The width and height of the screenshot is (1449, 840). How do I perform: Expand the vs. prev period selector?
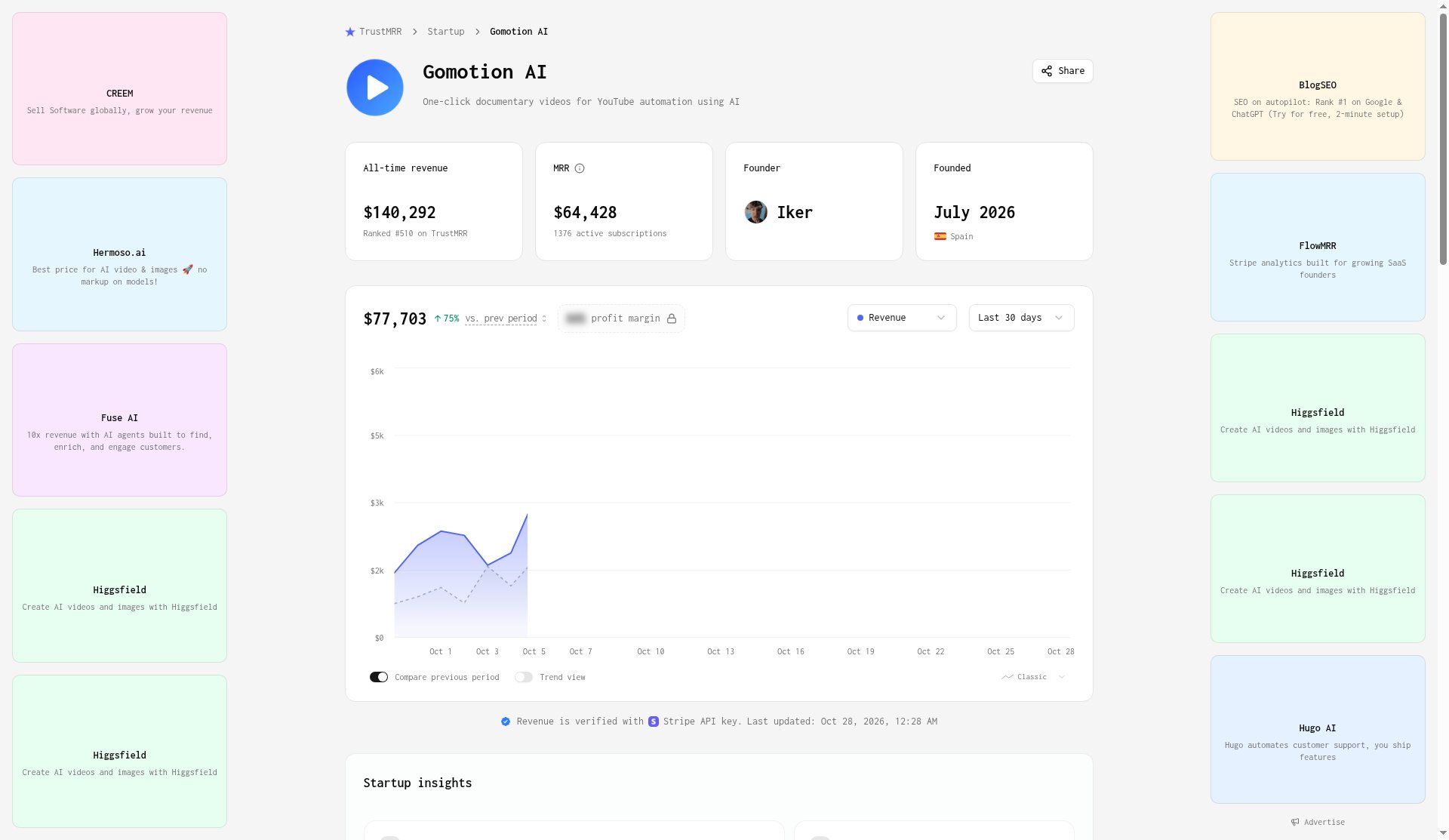point(506,318)
